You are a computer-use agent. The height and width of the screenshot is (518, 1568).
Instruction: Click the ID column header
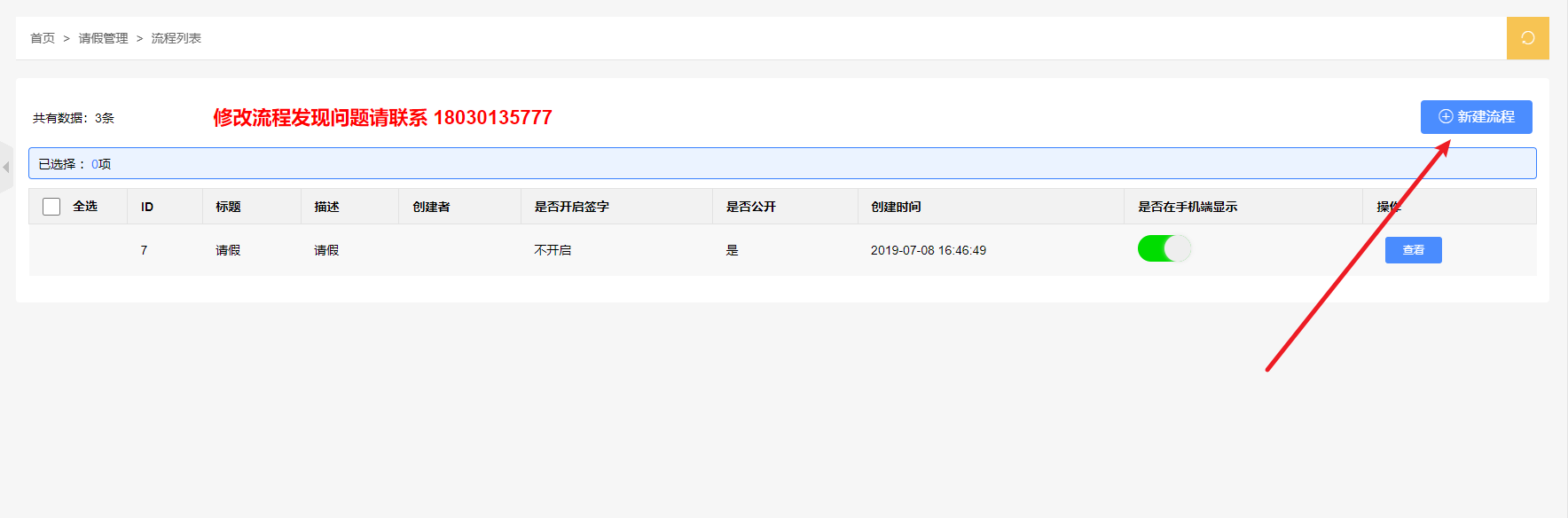[x=147, y=207]
